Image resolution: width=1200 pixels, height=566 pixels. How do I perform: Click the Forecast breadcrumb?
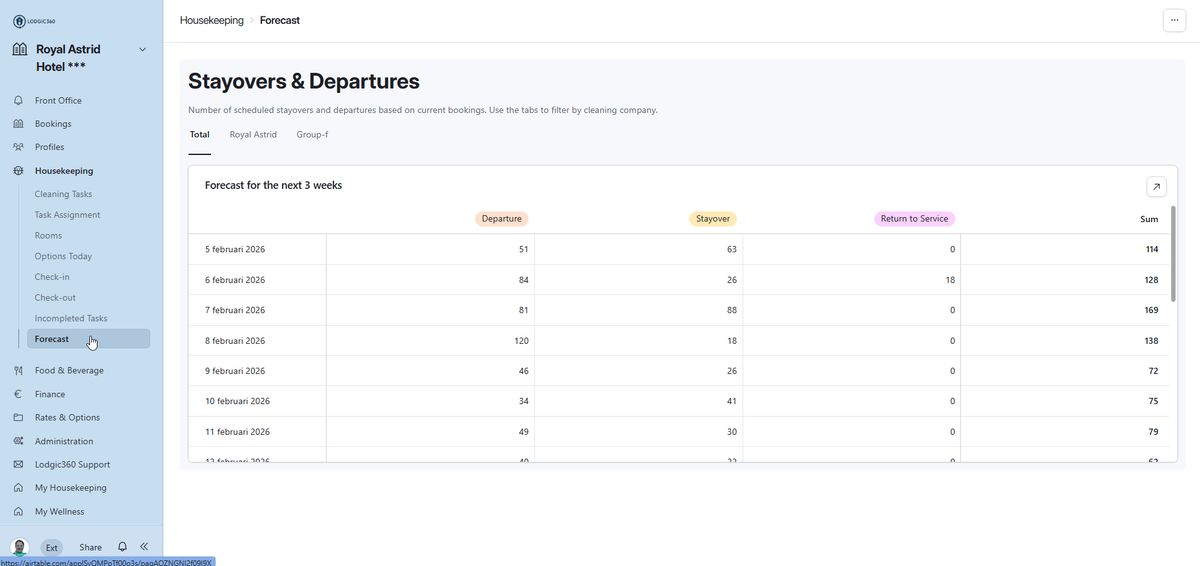(280, 20)
